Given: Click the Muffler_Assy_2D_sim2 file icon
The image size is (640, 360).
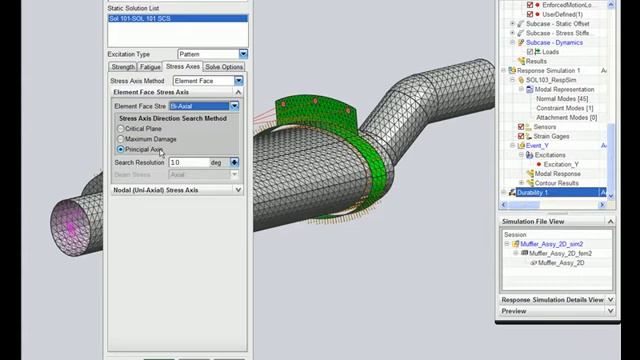Looking at the screenshot, I should 516,244.
